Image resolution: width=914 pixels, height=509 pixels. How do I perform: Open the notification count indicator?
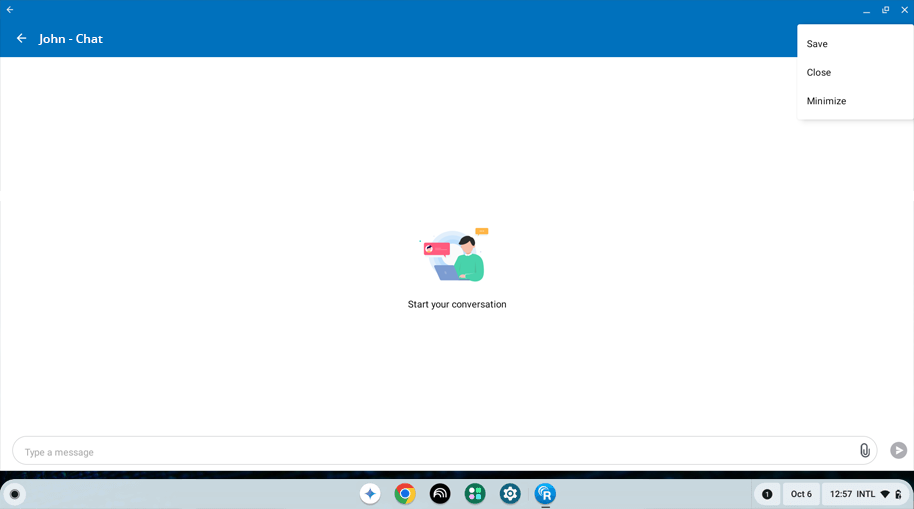(767, 494)
